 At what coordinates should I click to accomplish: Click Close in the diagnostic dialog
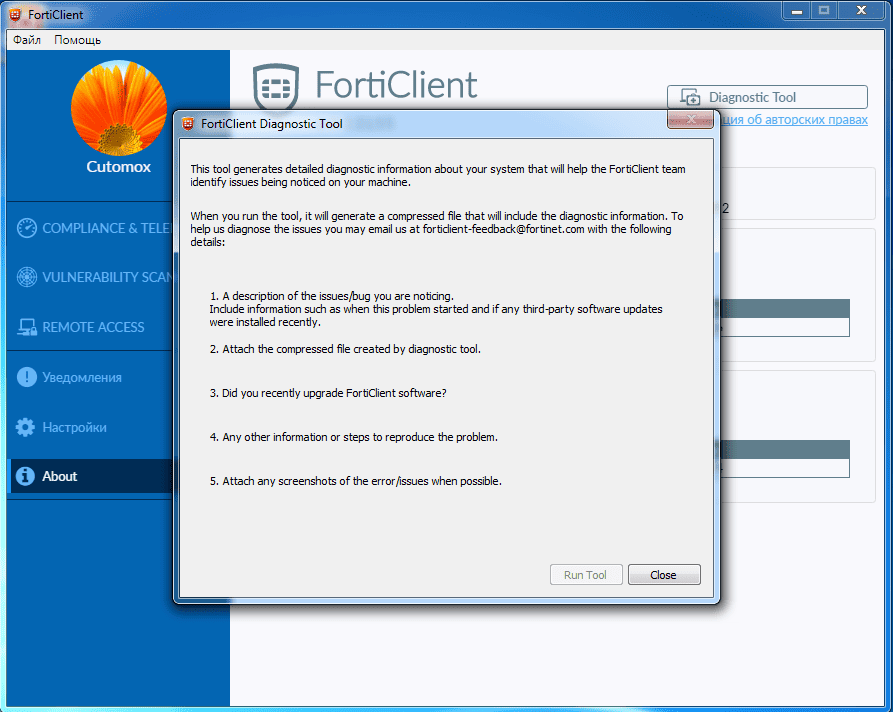pyautogui.click(x=663, y=575)
